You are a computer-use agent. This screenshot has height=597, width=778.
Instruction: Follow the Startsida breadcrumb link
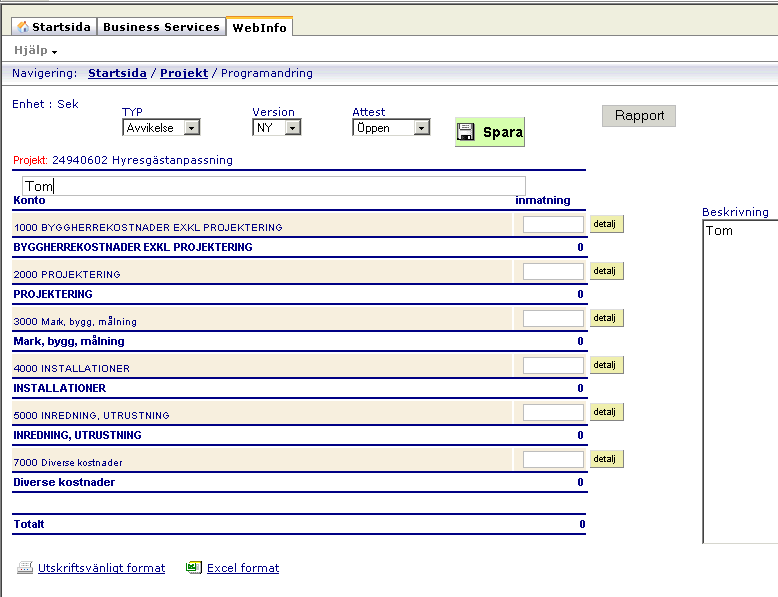[x=117, y=73]
